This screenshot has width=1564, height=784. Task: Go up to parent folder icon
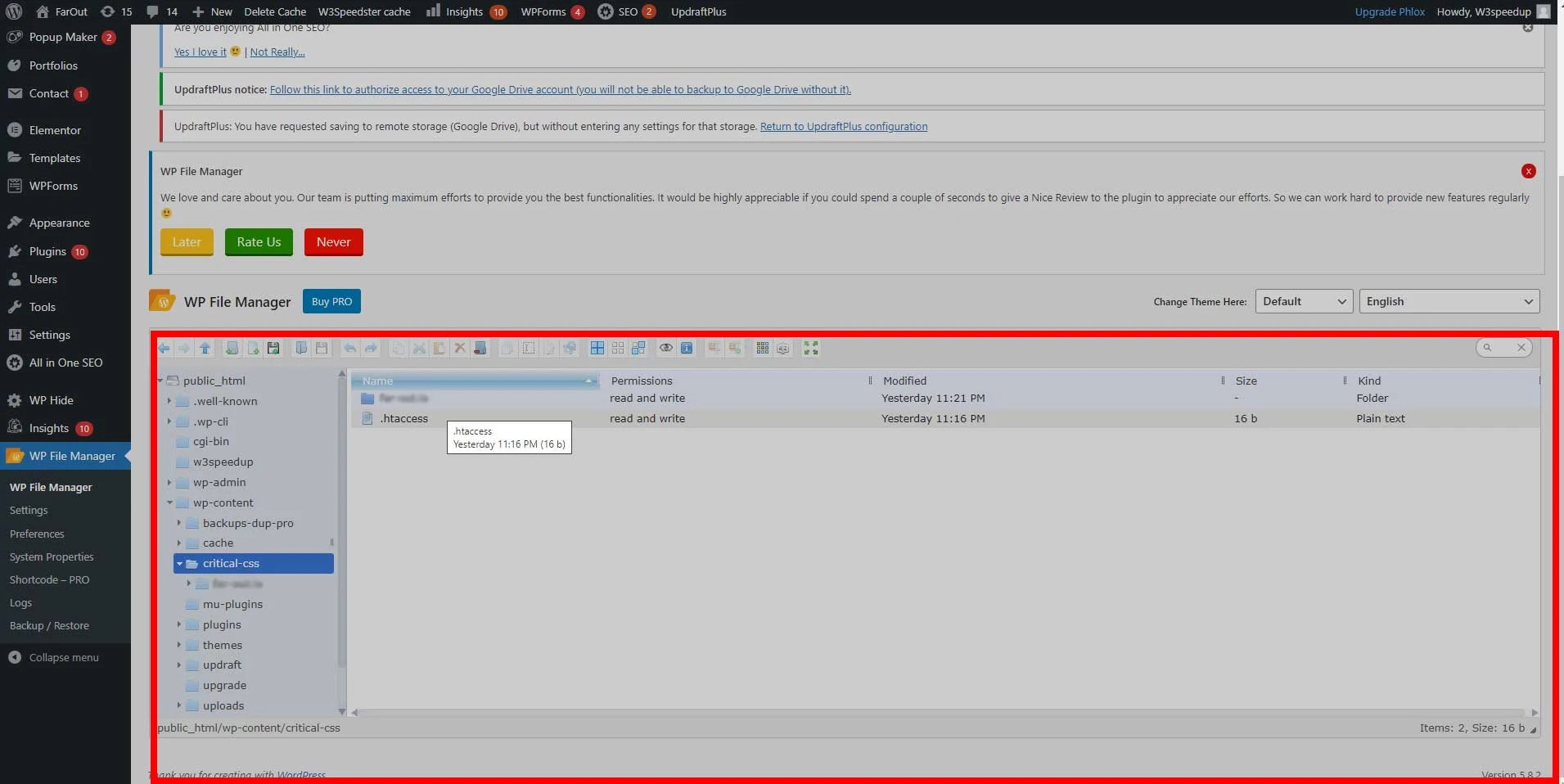(205, 349)
